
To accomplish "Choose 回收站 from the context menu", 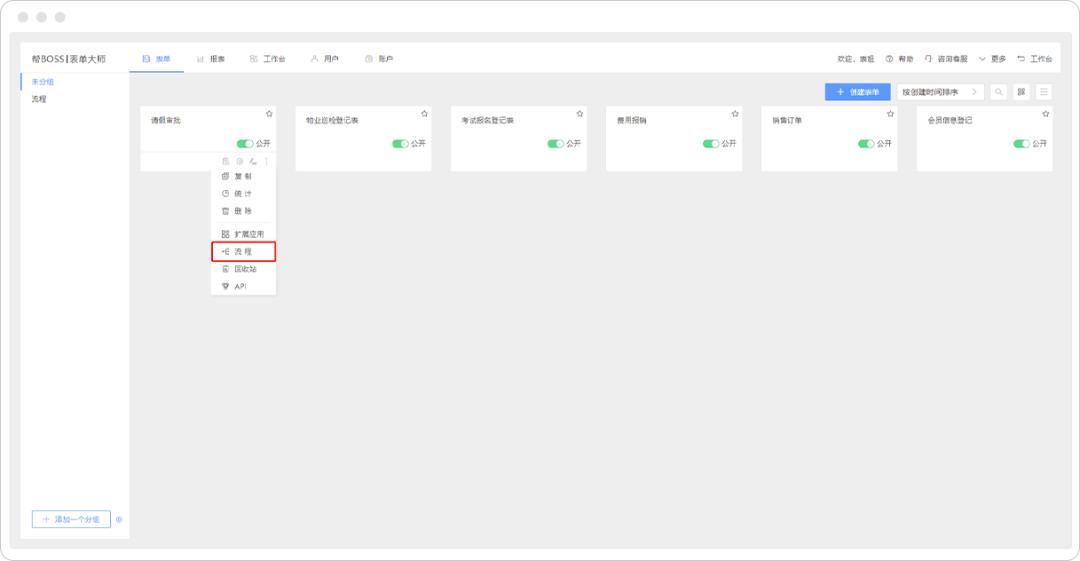I will pos(243,269).
